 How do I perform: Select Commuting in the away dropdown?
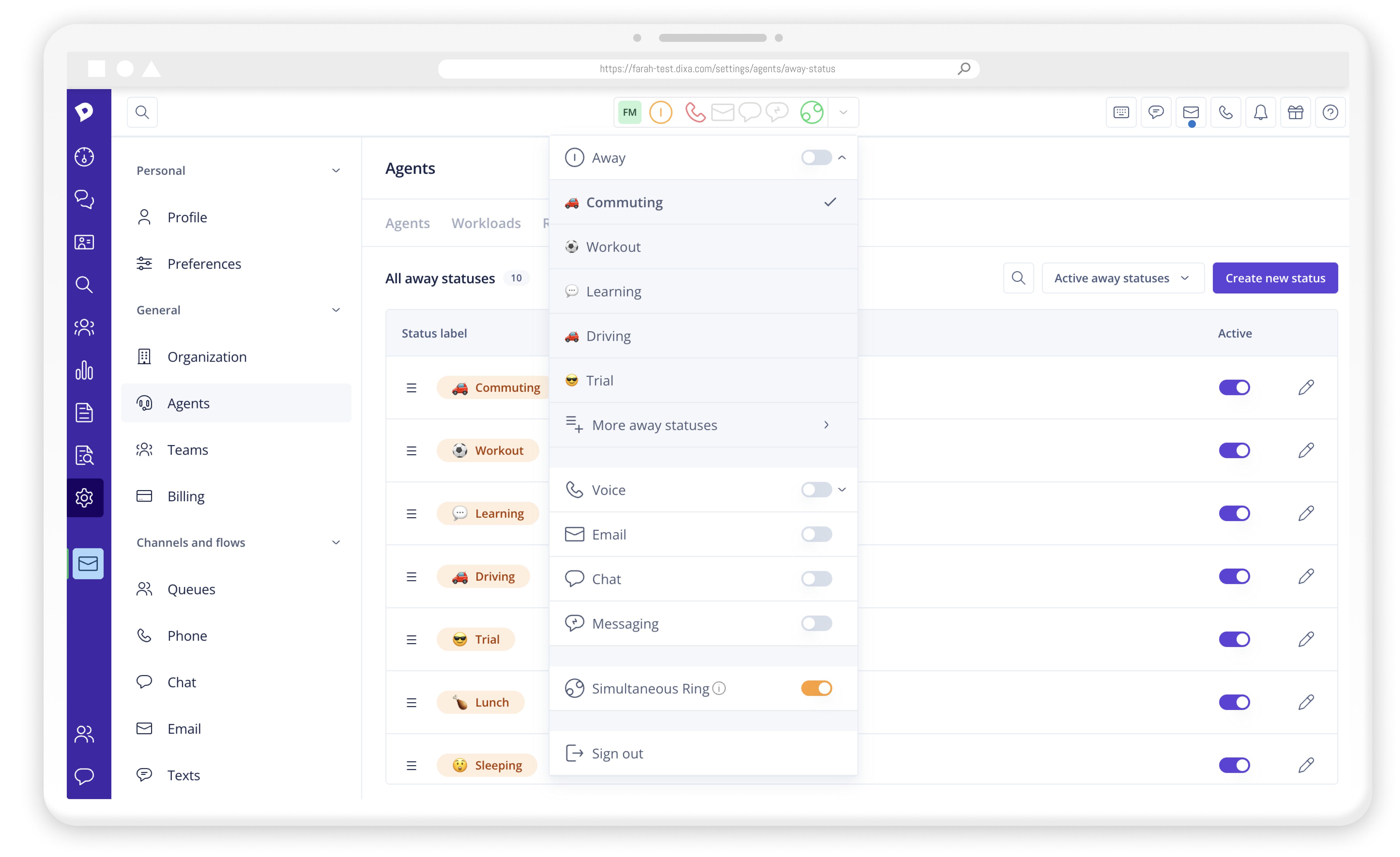click(703, 202)
